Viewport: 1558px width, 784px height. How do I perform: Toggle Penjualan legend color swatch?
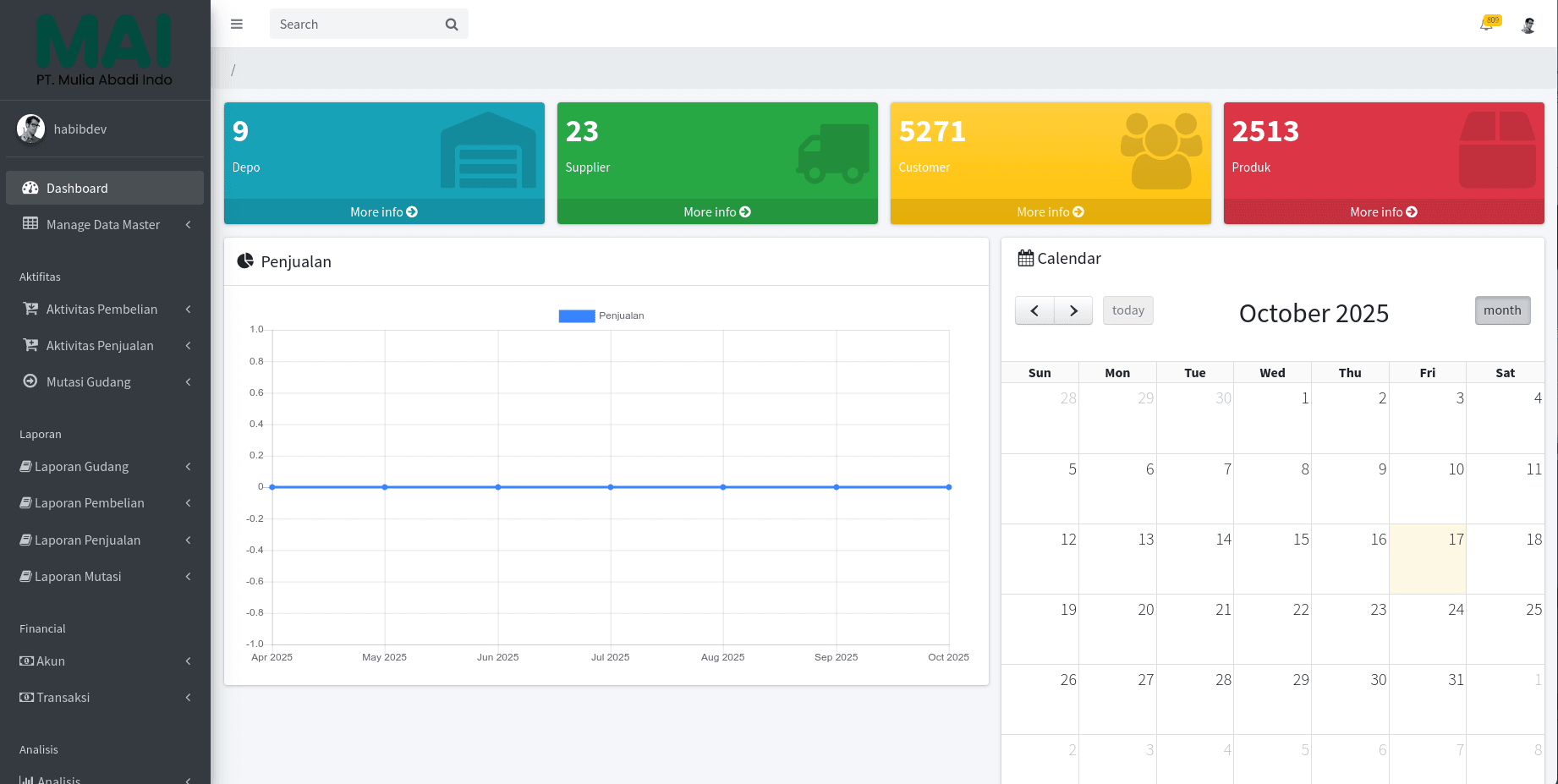point(577,315)
